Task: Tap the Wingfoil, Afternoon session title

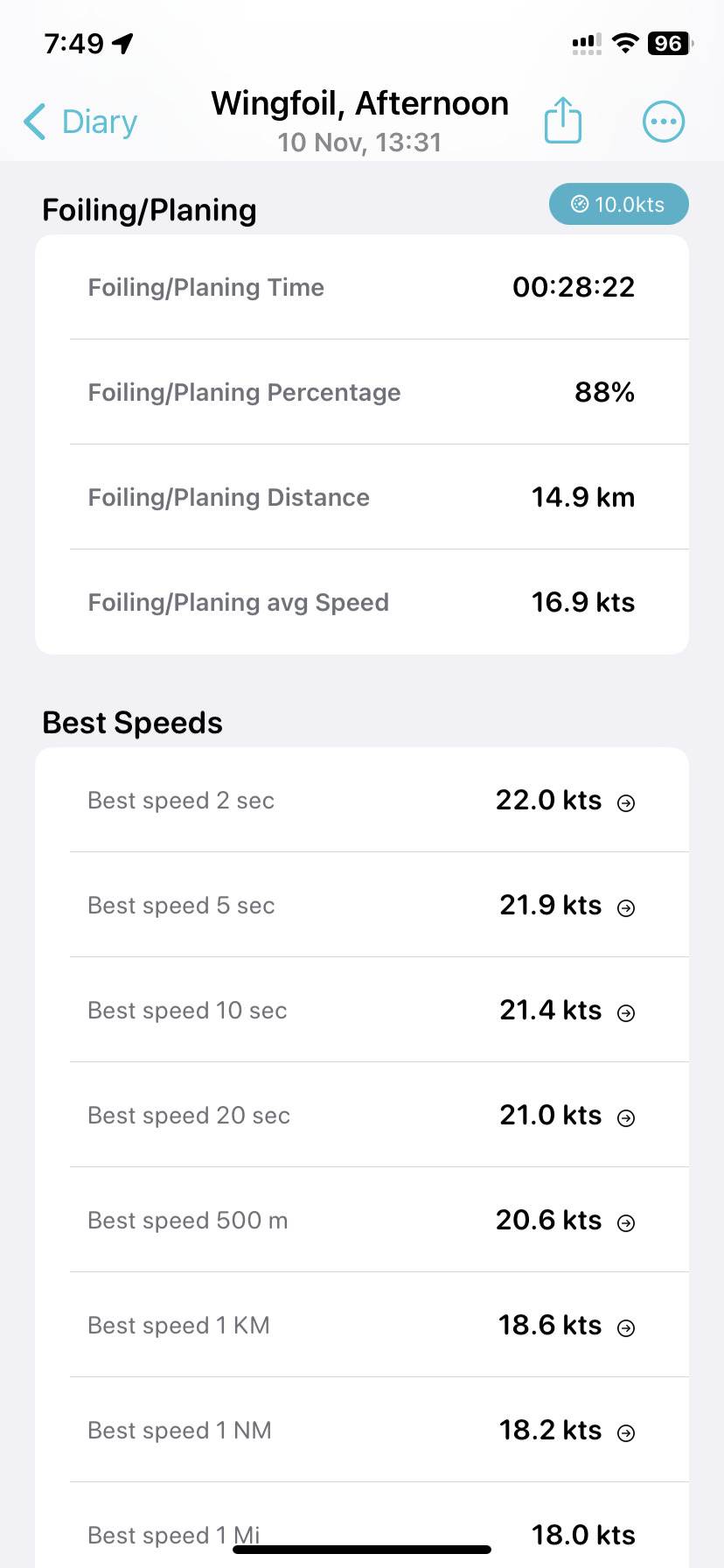Action: [x=359, y=104]
